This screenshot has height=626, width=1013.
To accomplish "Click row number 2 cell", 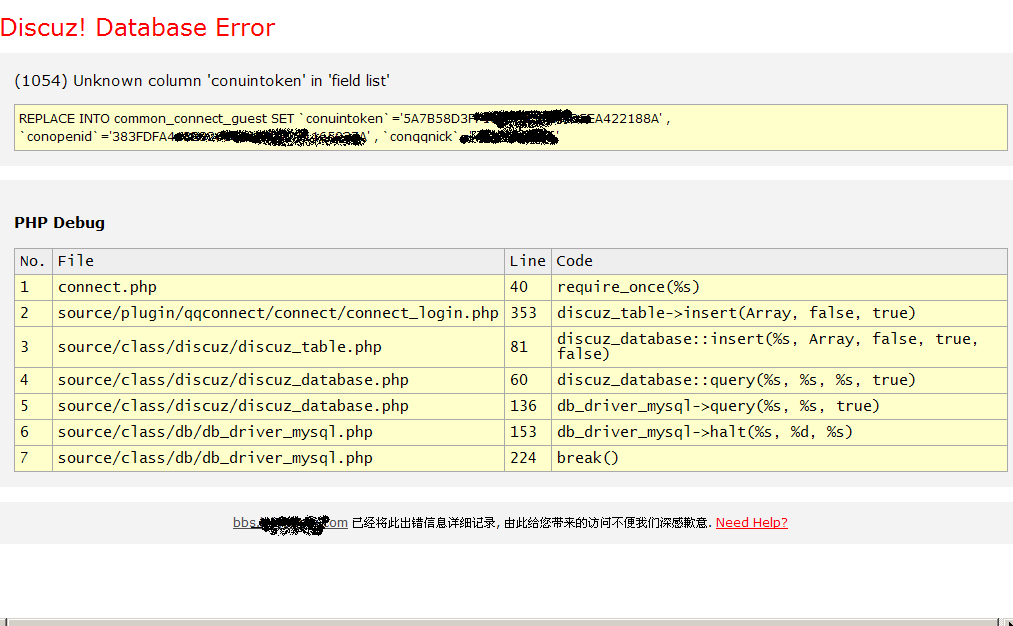I will coord(33,313).
